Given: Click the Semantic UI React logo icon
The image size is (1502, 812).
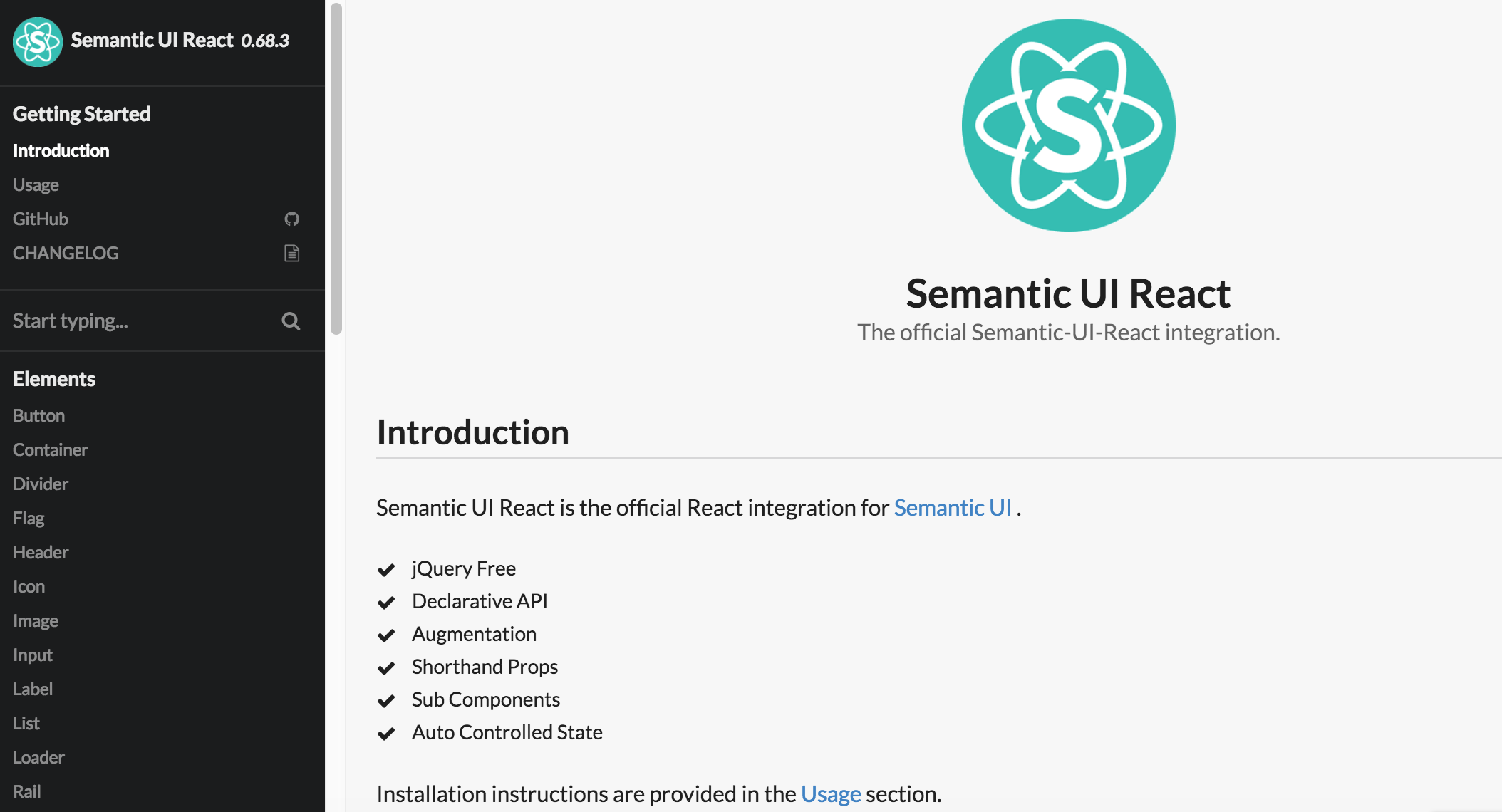Looking at the screenshot, I should pos(37,41).
